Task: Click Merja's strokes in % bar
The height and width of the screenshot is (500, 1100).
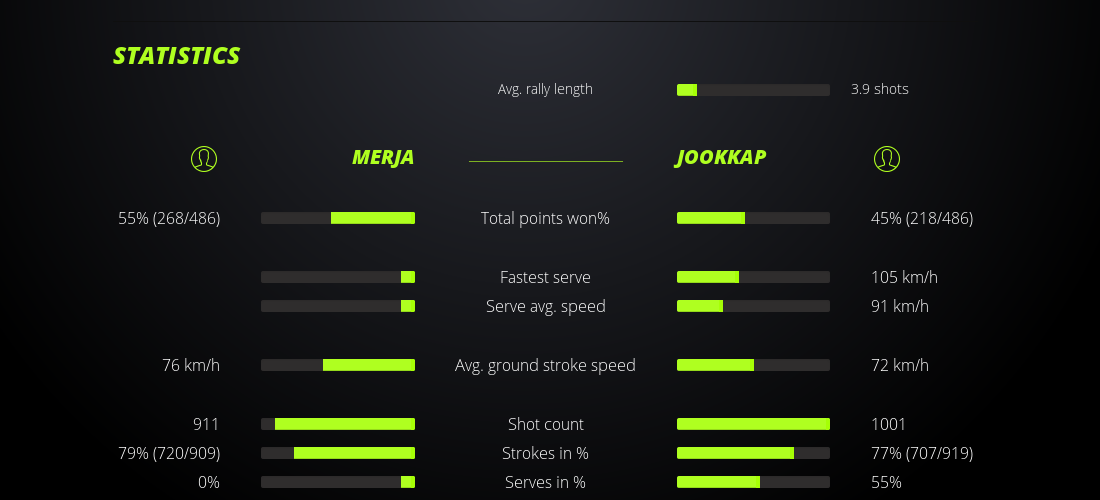Action: click(338, 453)
